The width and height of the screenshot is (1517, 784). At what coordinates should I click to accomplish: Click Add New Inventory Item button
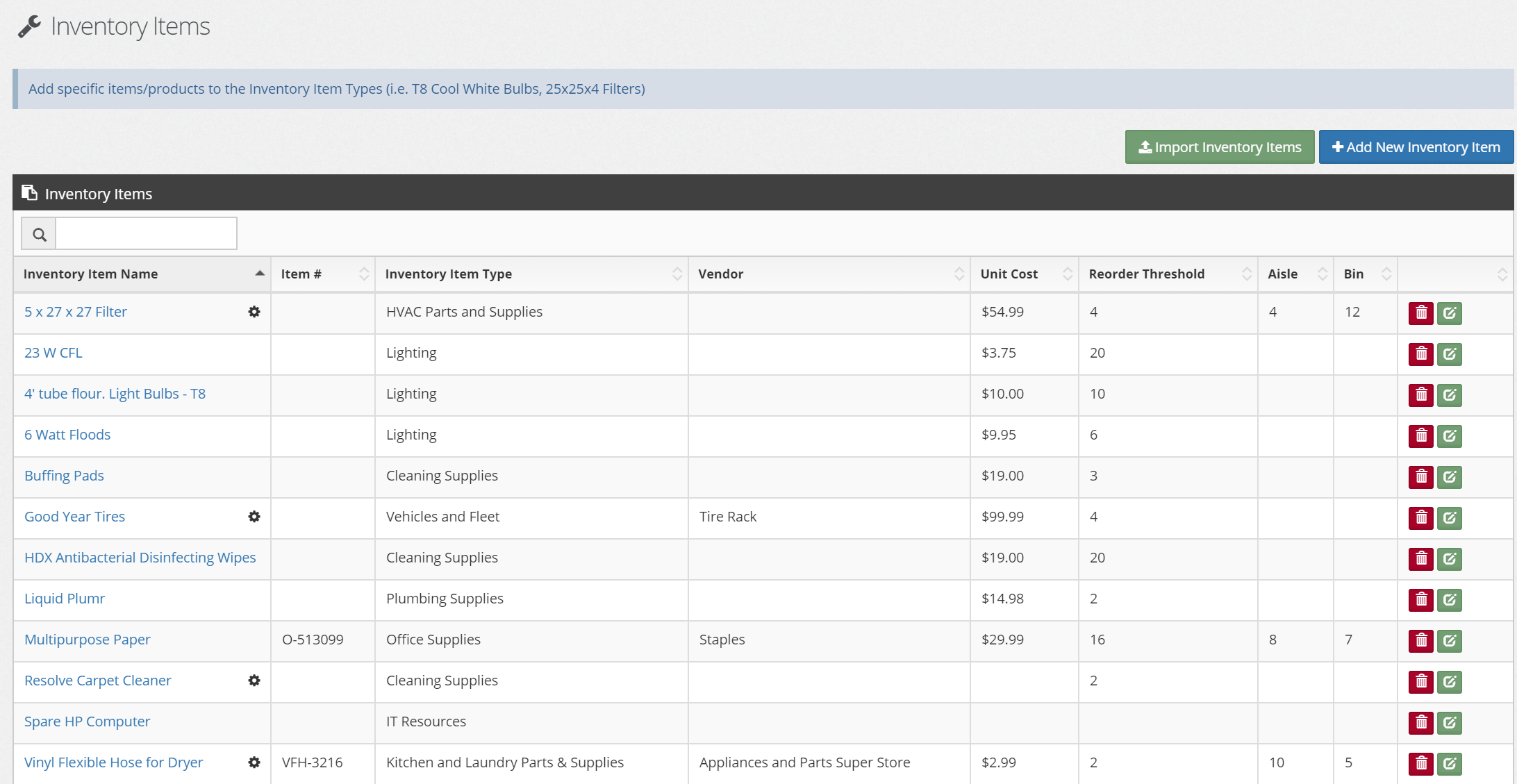point(1416,147)
